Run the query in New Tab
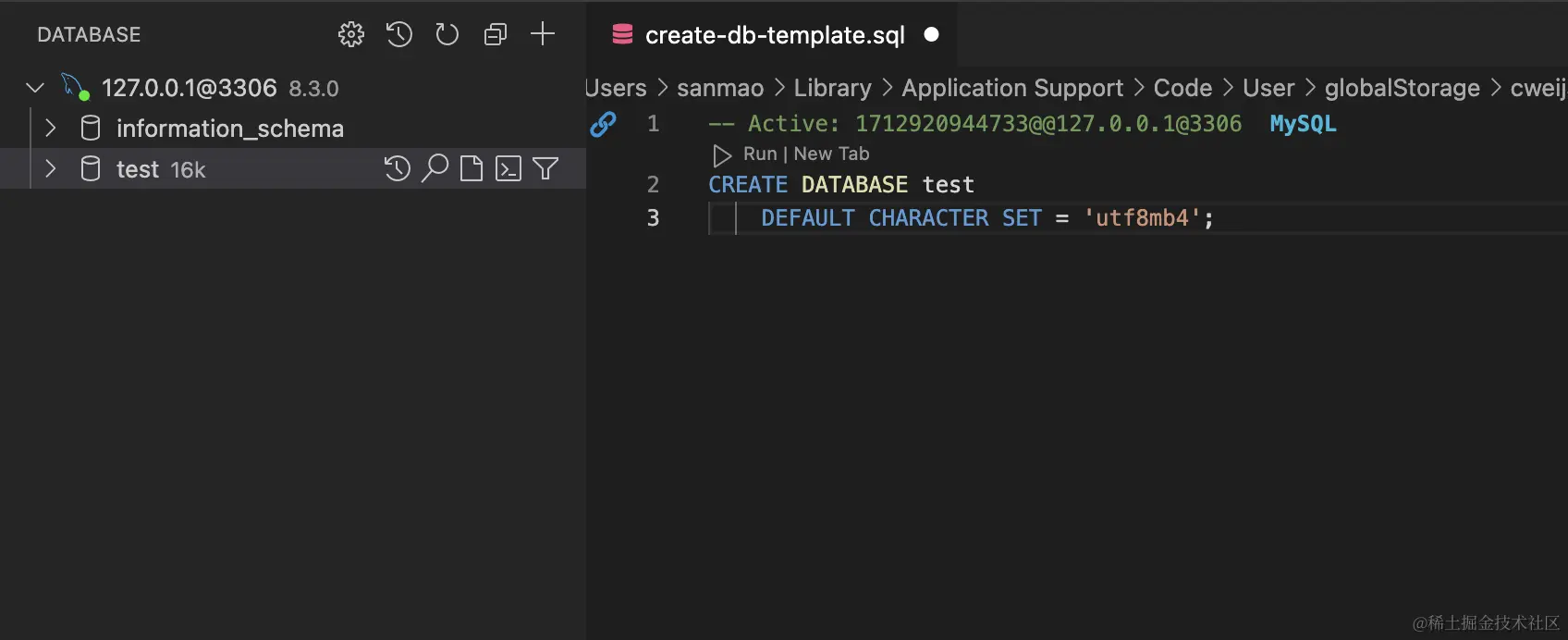This screenshot has width=1568, height=640. (x=831, y=154)
